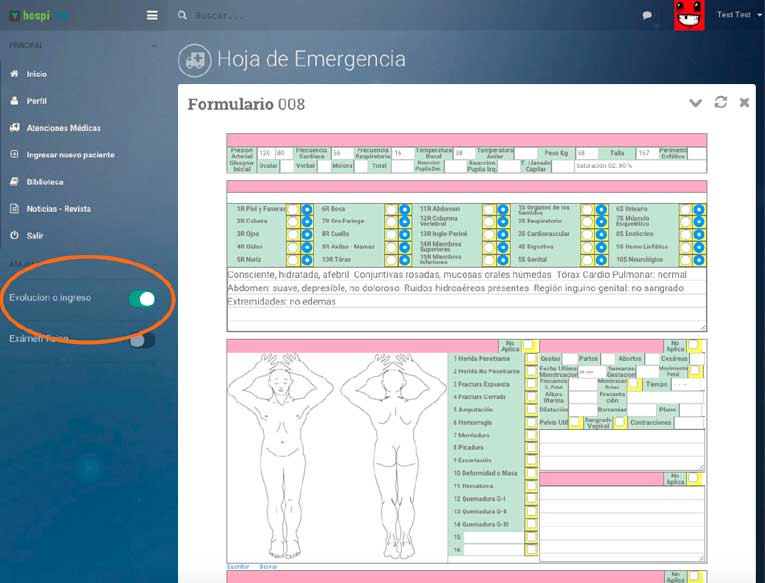Go to Ingresar nuevo paciente
This screenshot has height=583, width=765.
70,155
